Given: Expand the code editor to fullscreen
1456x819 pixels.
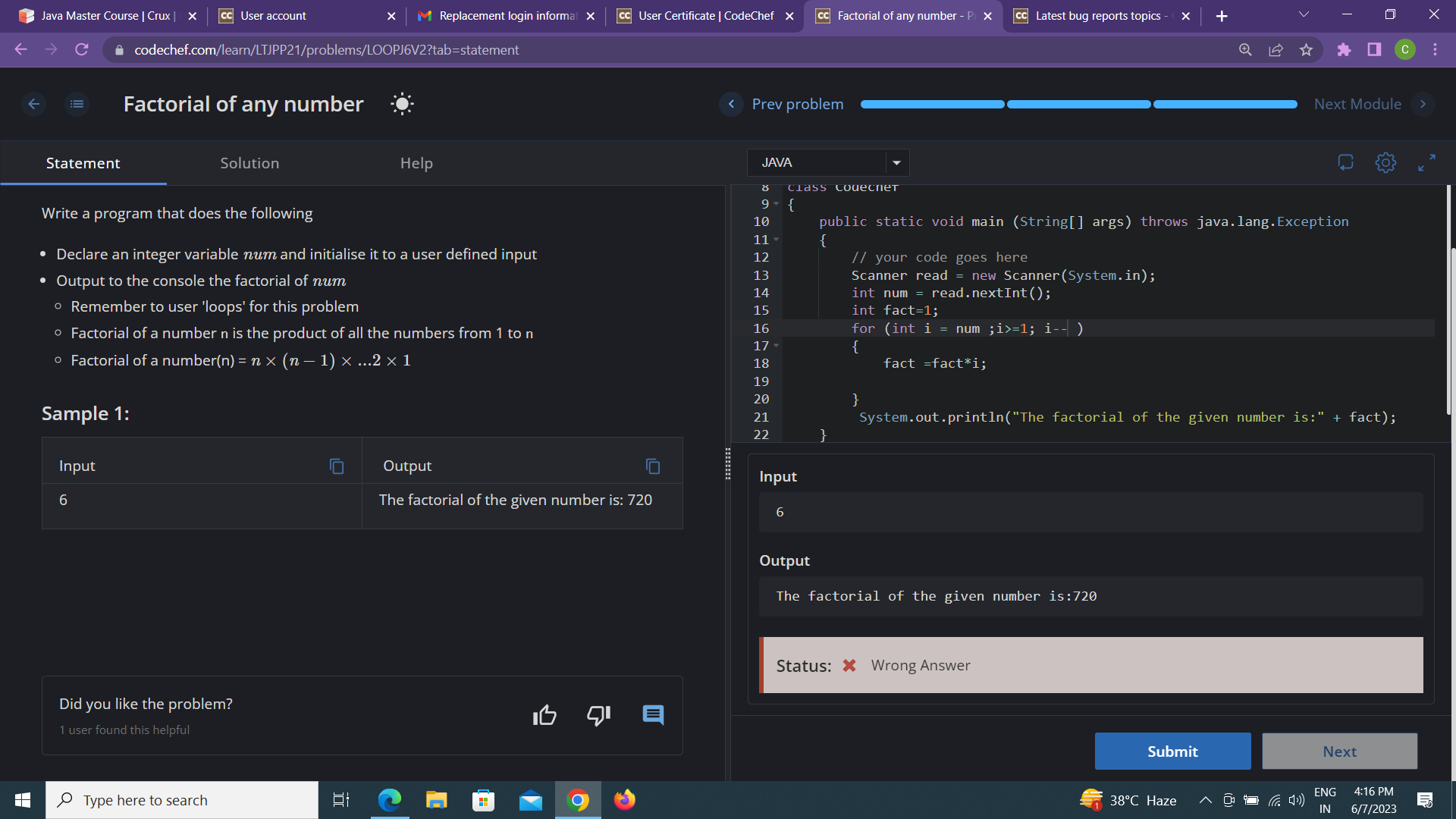Looking at the screenshot, I should click(1426, 162).
